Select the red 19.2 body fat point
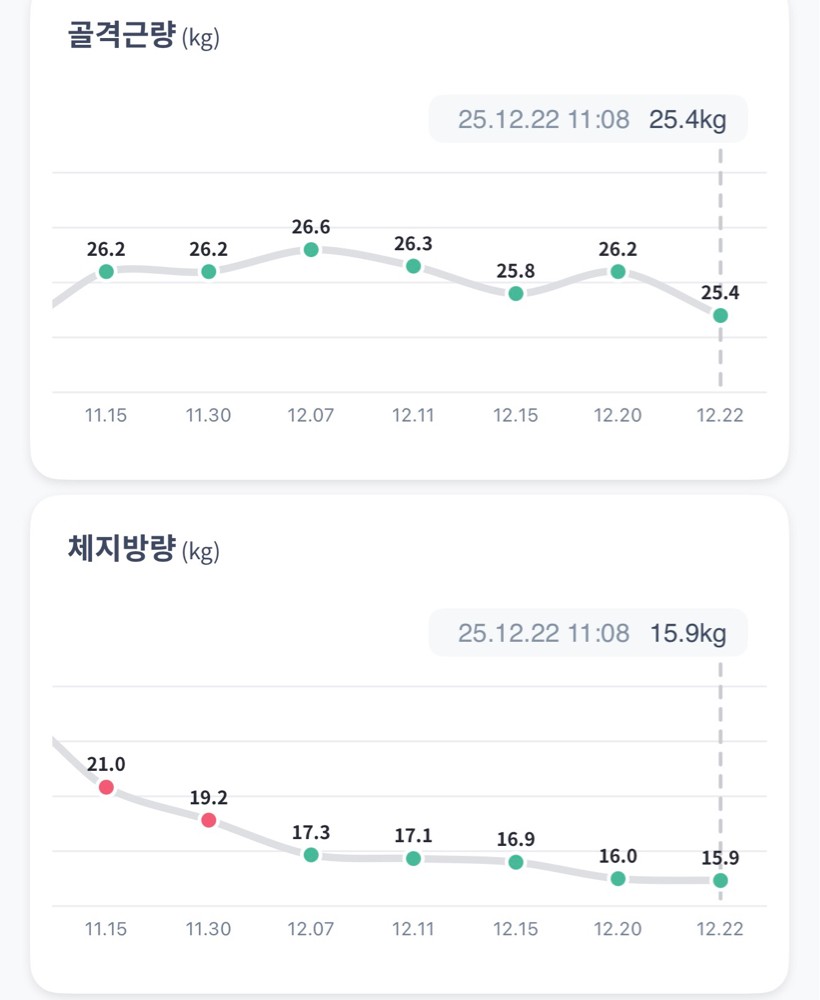 pos(208,820)
